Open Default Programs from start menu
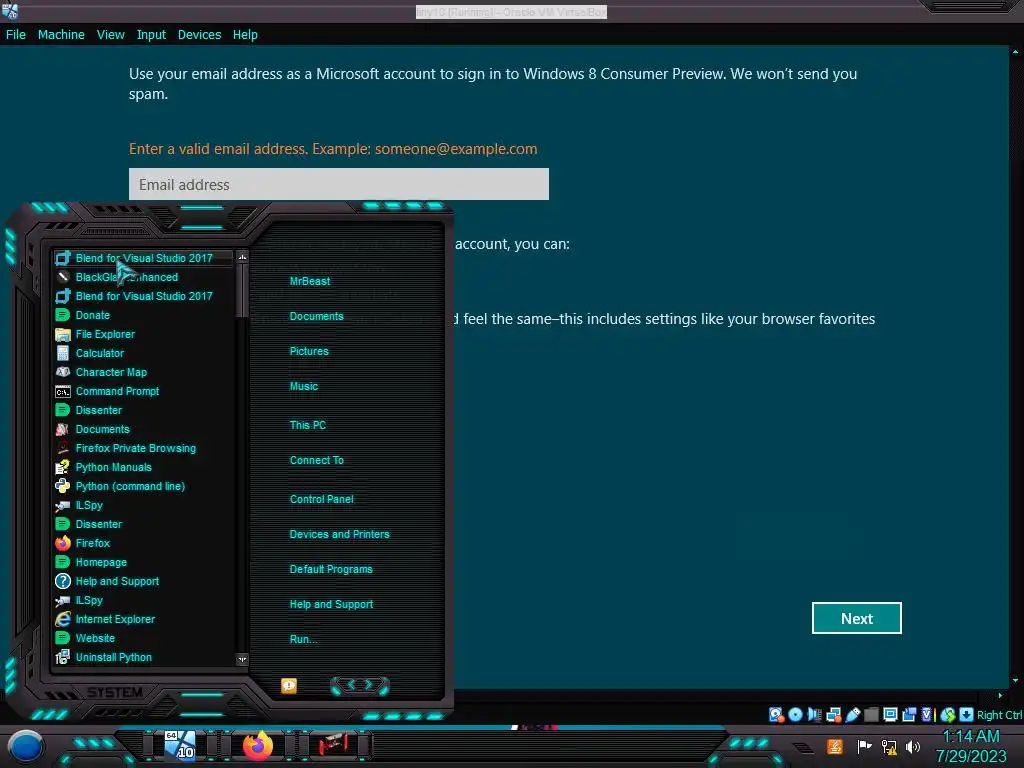The height and width of the screenshot is (768, 1024). 330,569
